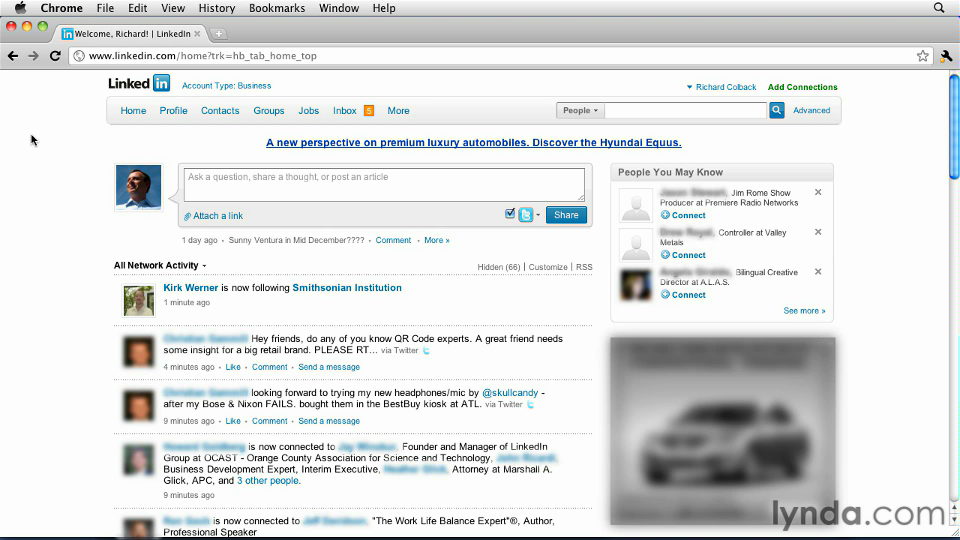This screenshot has height=540, width=960.
Task: Connect with Controller at Valley Metals
Action: 683,255
